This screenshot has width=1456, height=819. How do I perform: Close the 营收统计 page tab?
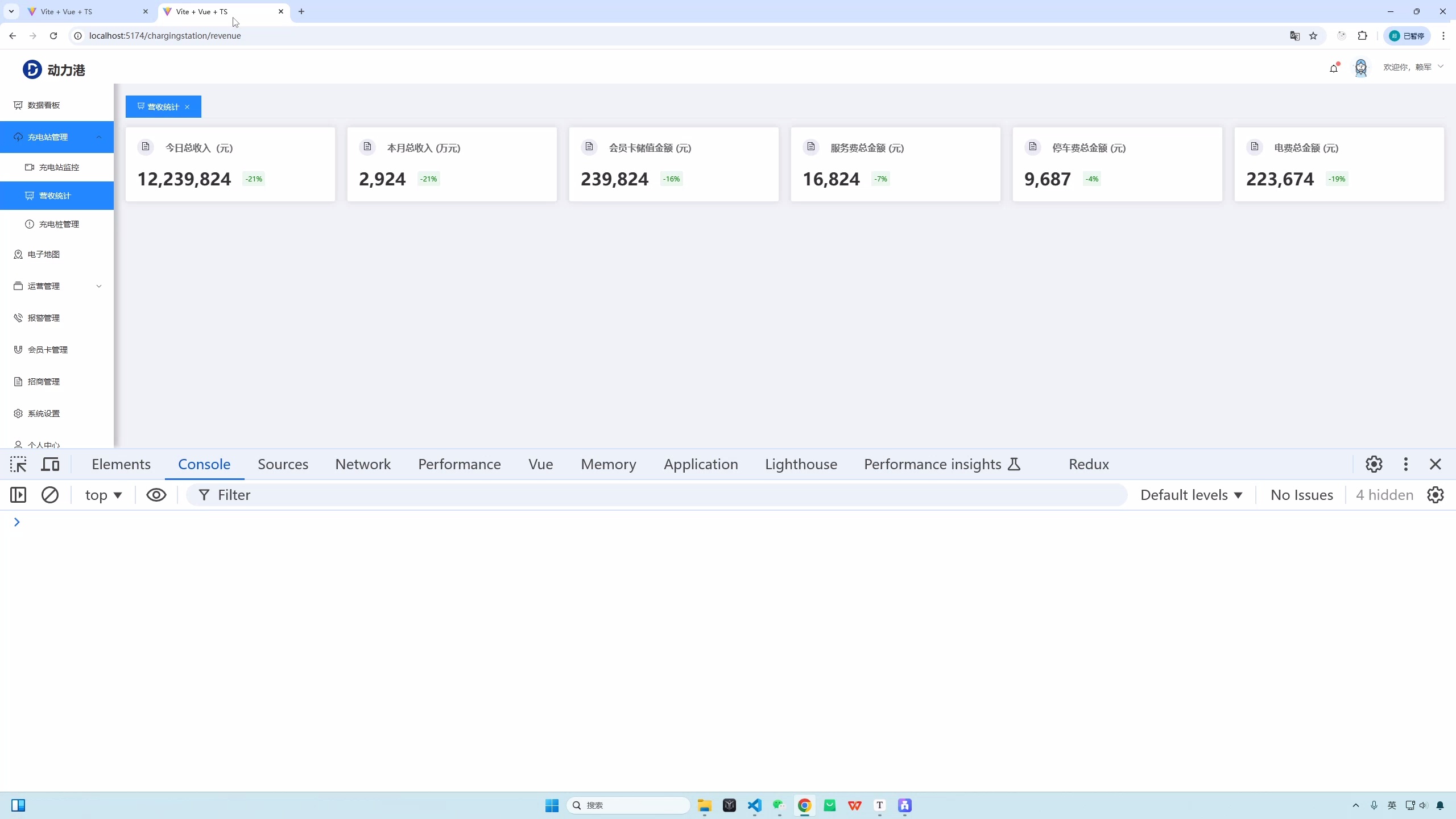187,107
